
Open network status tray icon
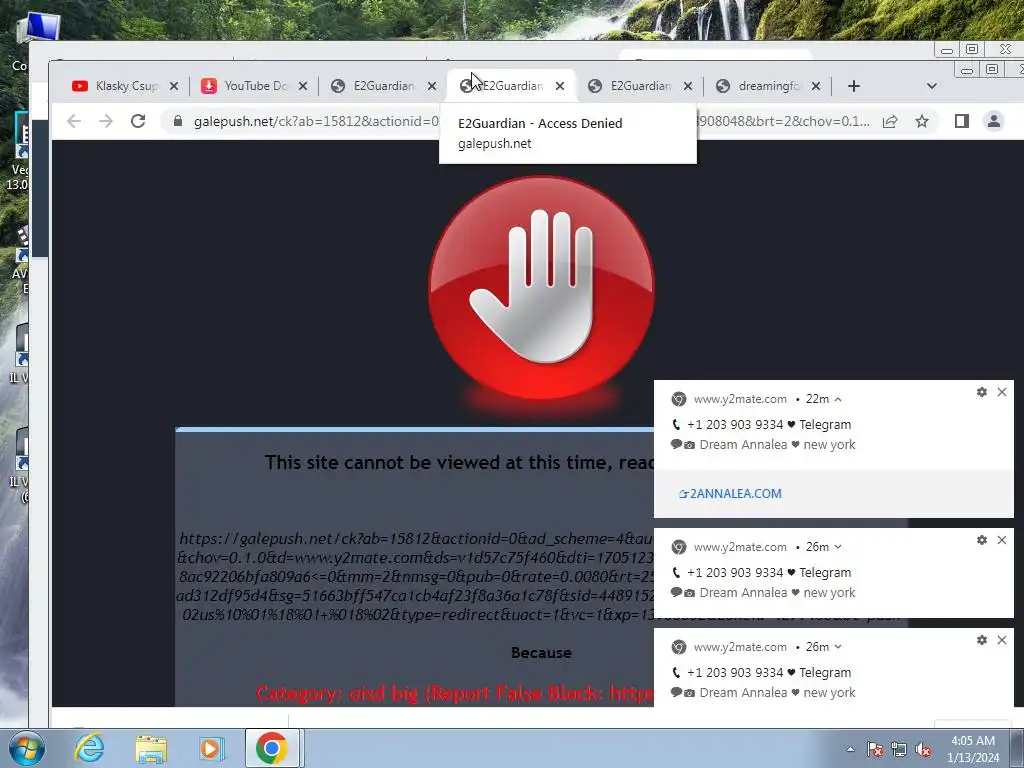899,749
